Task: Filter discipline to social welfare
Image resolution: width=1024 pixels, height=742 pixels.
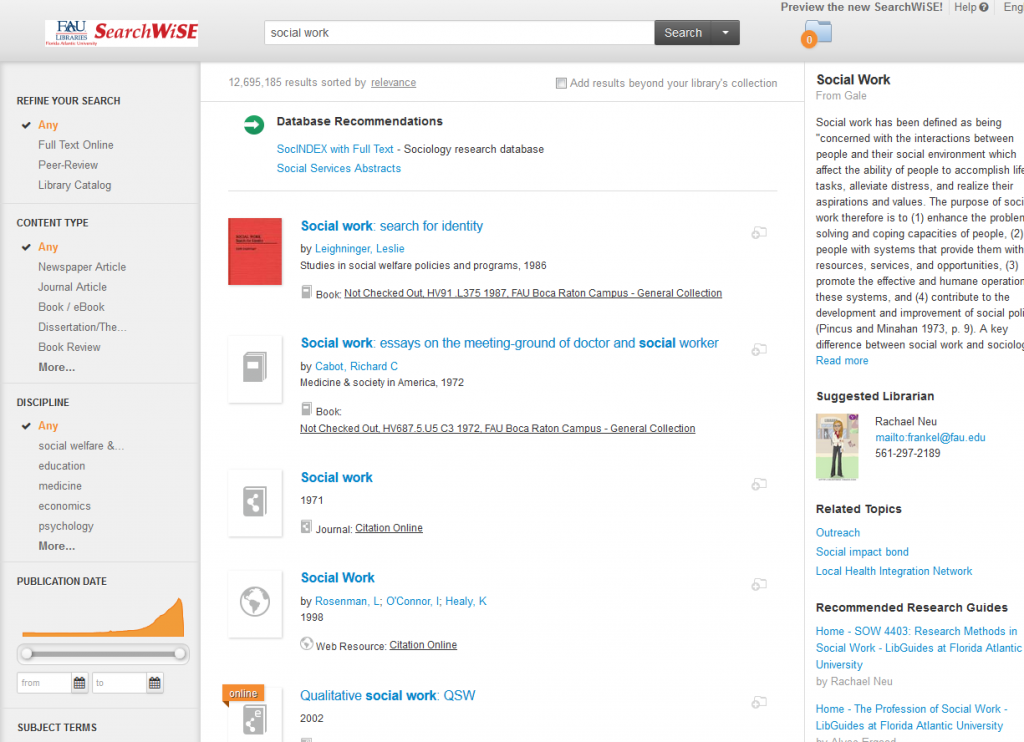Action: click(x=81, y=446)
